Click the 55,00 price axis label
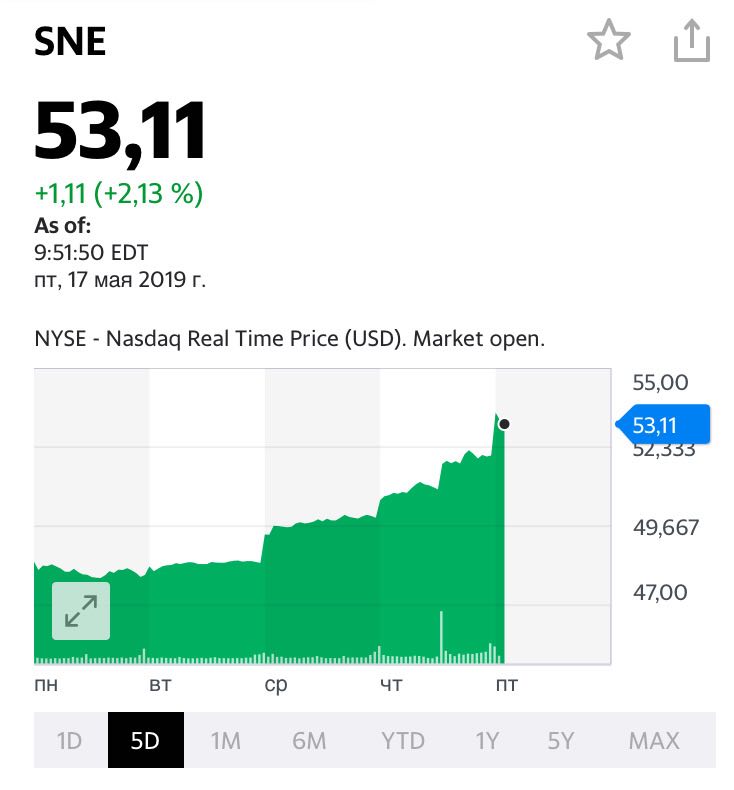 [x=660, y=382]
